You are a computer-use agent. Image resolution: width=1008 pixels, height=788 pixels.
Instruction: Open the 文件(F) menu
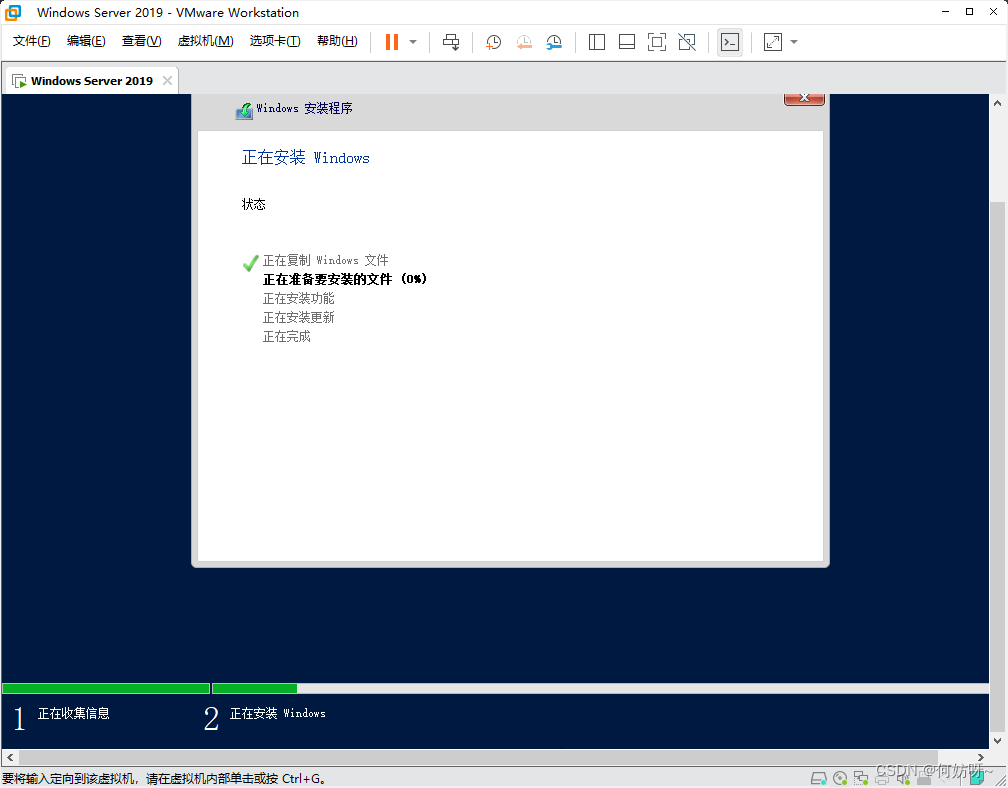pos(32,41)
